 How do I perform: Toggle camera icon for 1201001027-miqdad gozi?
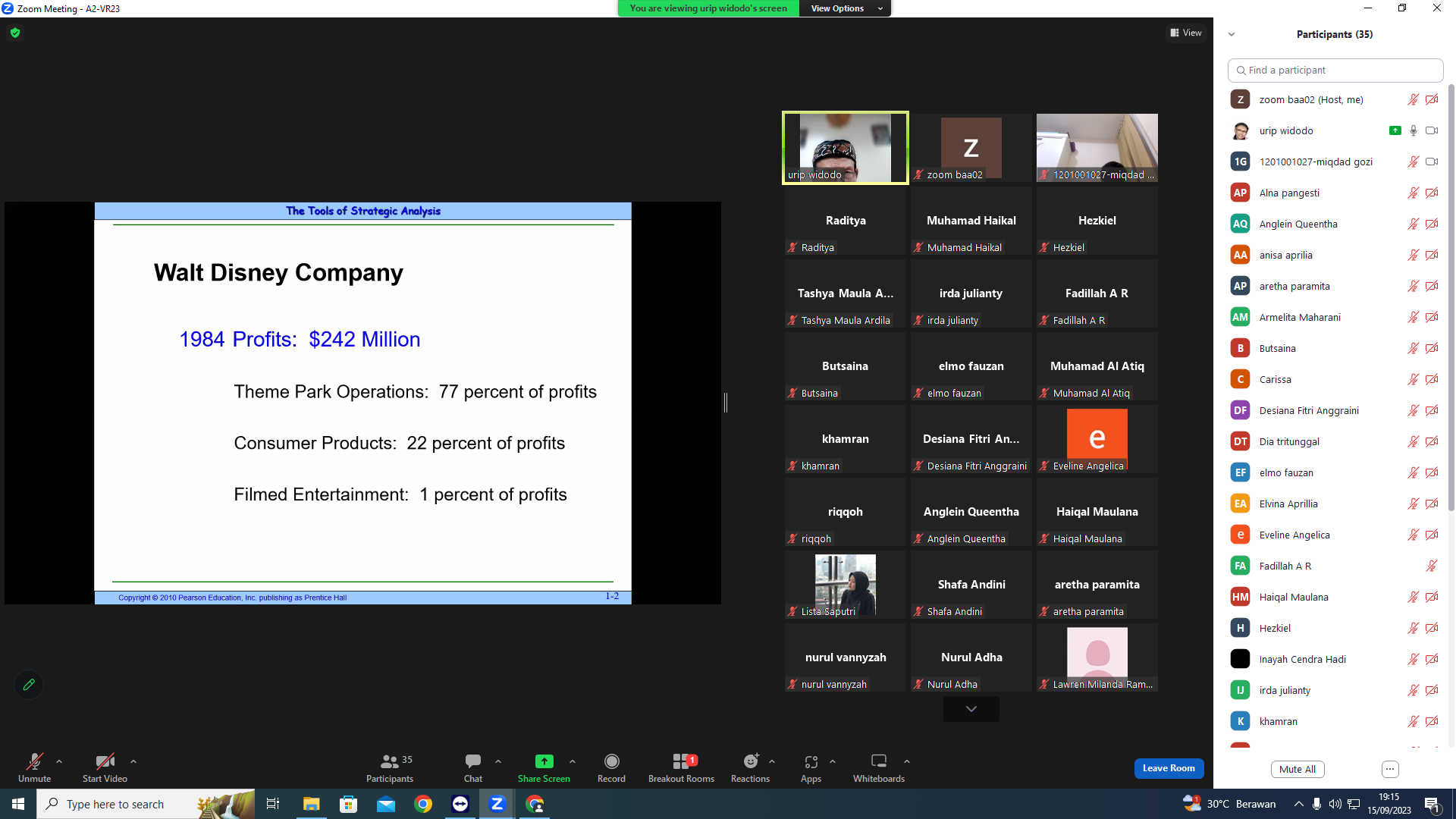point(1432,162)
